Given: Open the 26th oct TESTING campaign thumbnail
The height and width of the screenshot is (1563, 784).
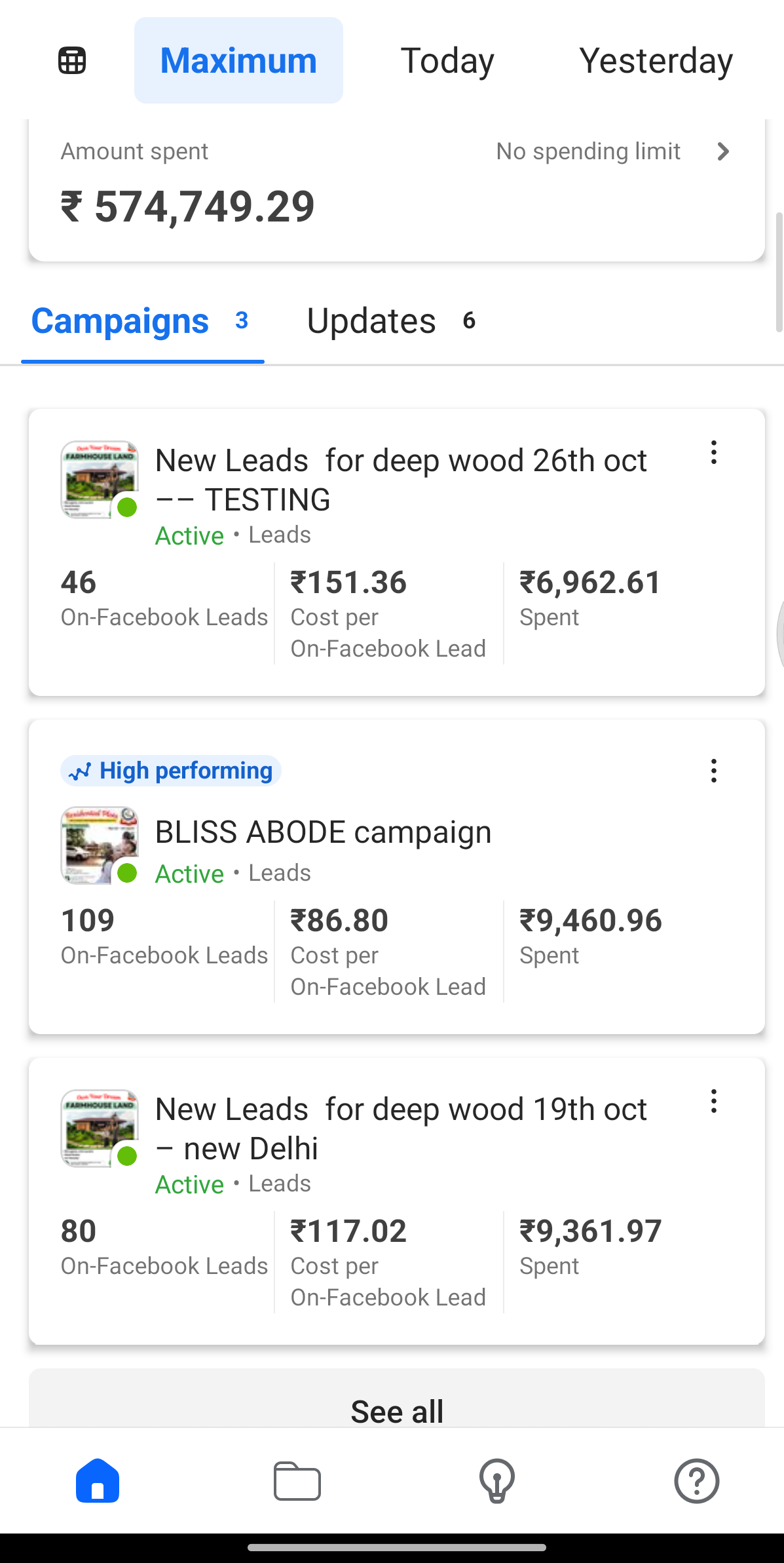Looking at the screenshot, I should point(100,480).
